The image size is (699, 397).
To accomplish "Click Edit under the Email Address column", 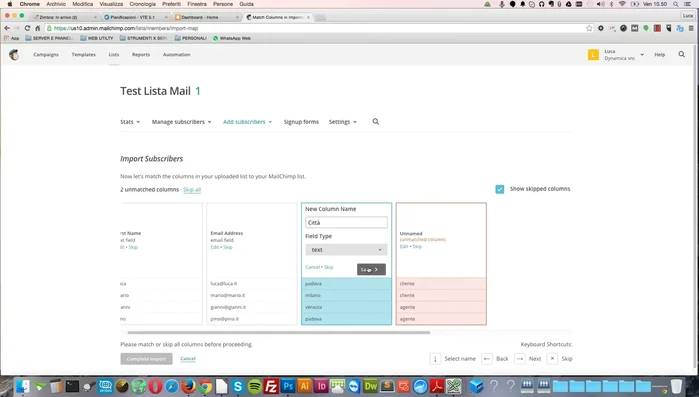I will (214, 247).
